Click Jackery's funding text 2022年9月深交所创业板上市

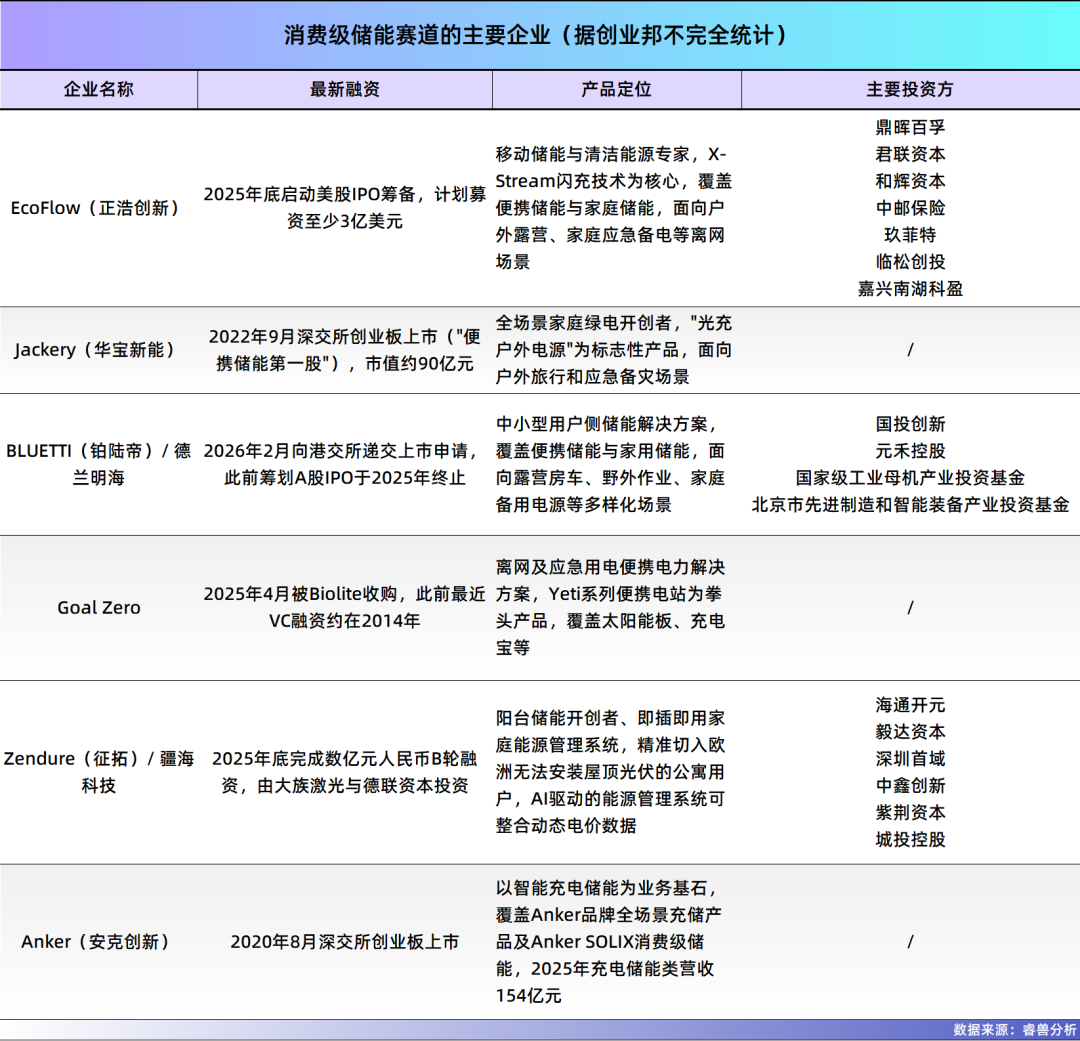pos(323,337)
